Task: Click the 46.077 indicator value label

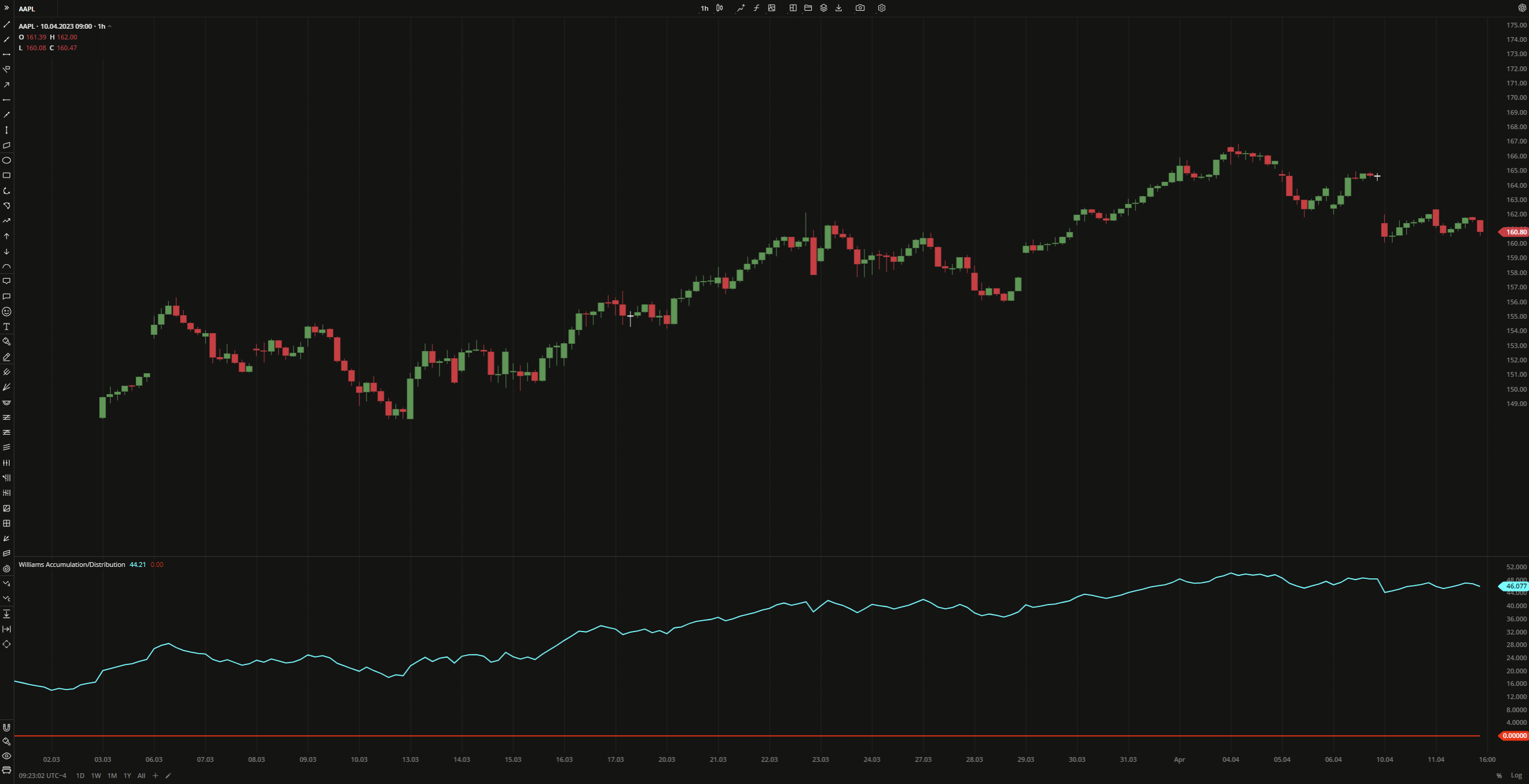Action: pos(1514,586)
